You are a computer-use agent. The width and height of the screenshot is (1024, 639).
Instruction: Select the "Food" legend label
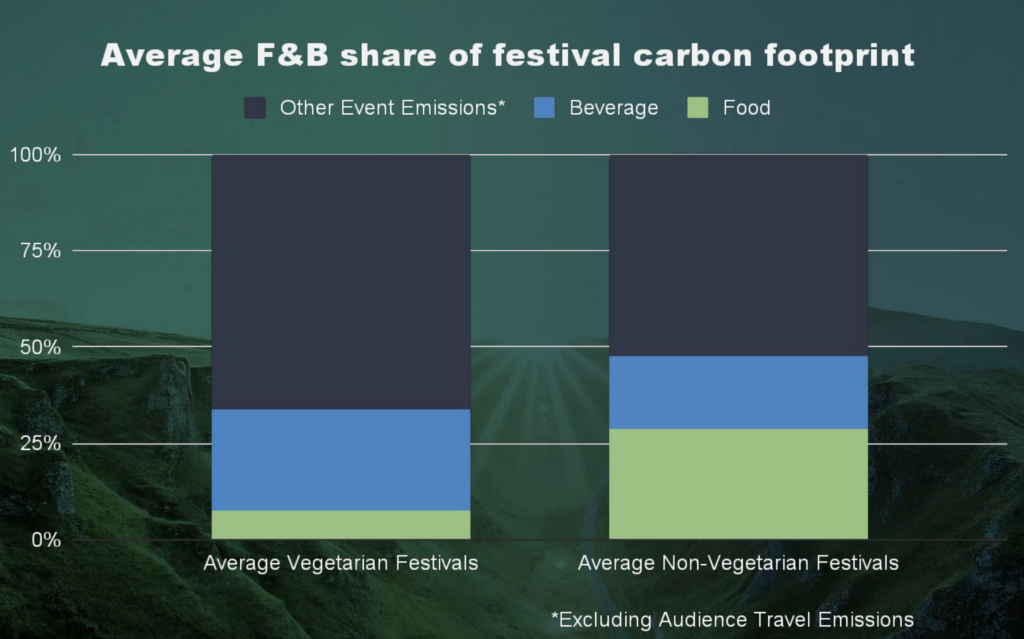[747, 108]
